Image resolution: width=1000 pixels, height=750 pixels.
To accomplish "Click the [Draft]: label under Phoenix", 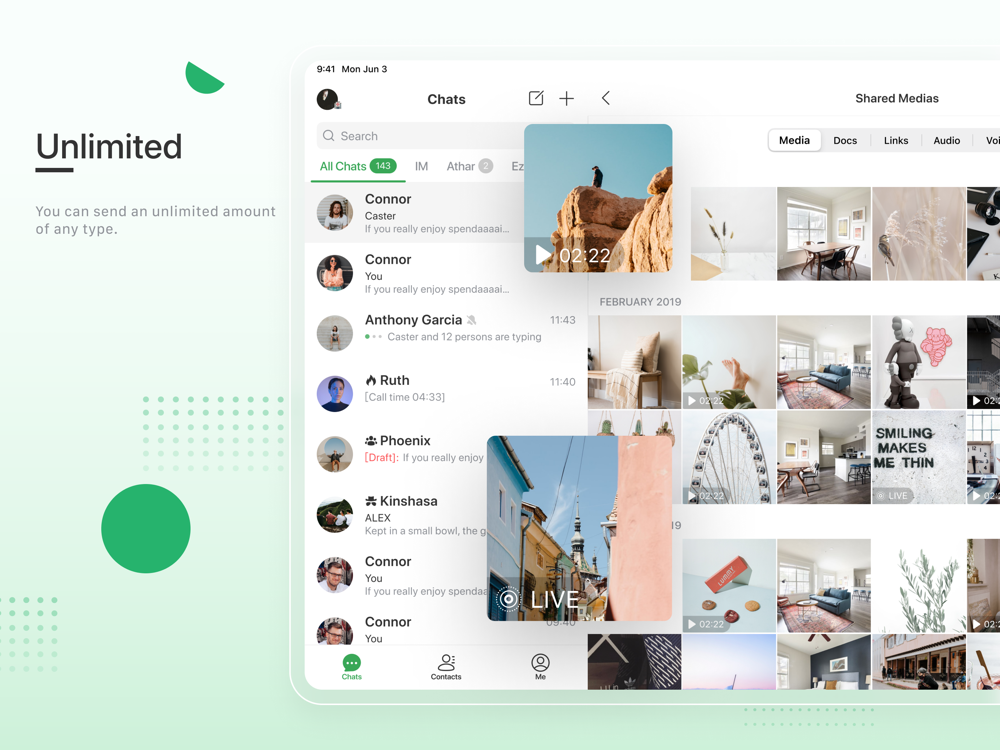I will (x=381, y=457).
